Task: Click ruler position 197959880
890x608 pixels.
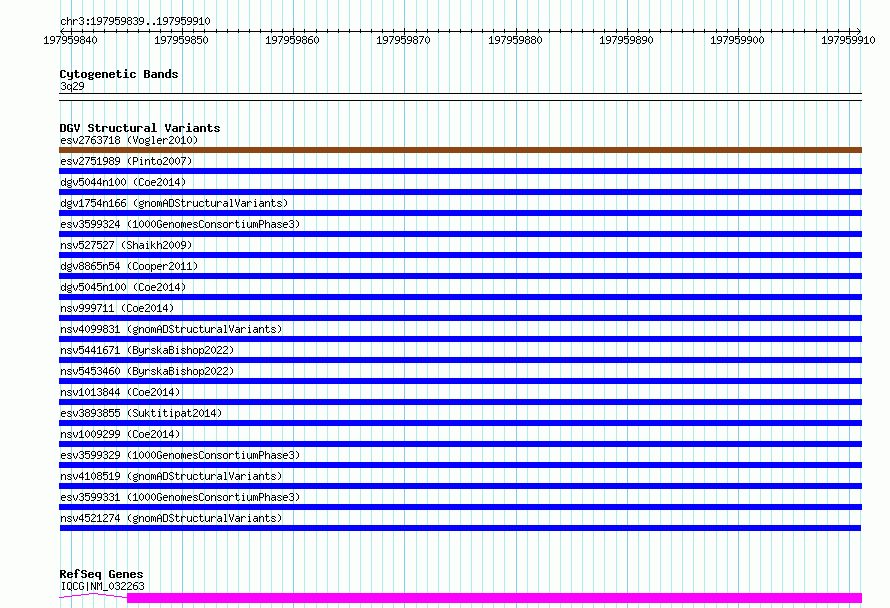Action: tap(515, 40)
